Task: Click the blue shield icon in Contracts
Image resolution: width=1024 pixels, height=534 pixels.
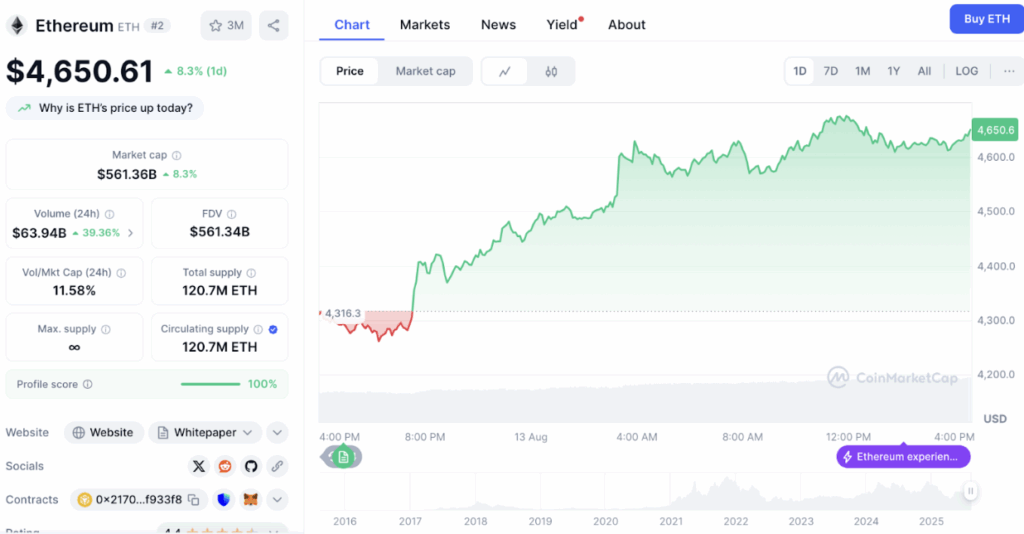Action: (x=224, y=499)
